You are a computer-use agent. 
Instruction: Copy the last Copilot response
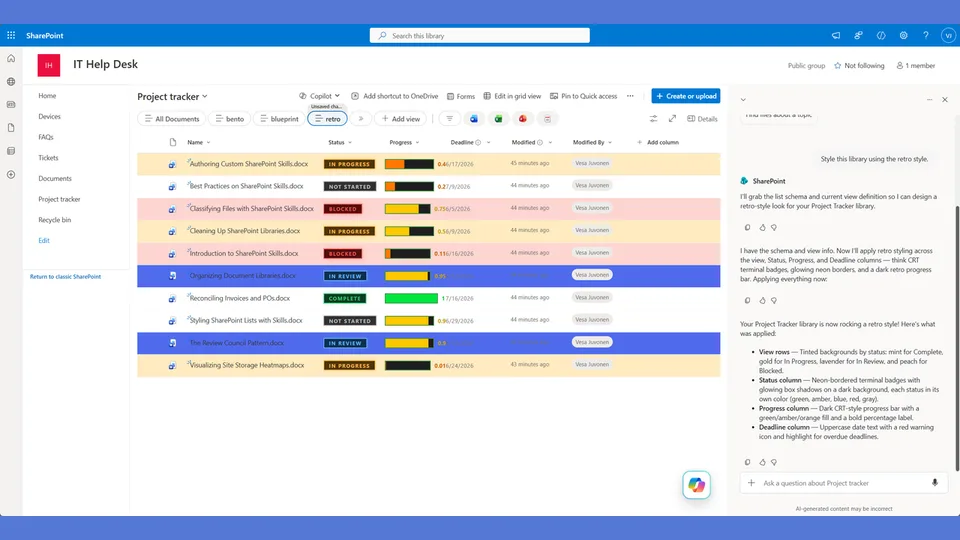click(748, 462)
